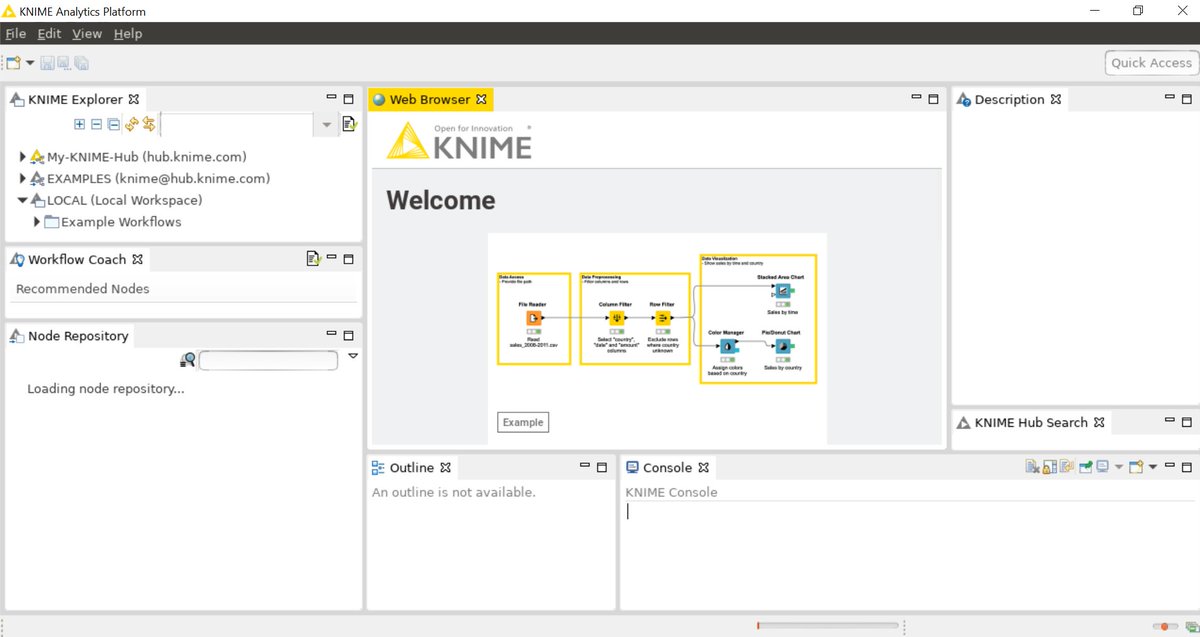Open the Edit menu

[49, 33]
